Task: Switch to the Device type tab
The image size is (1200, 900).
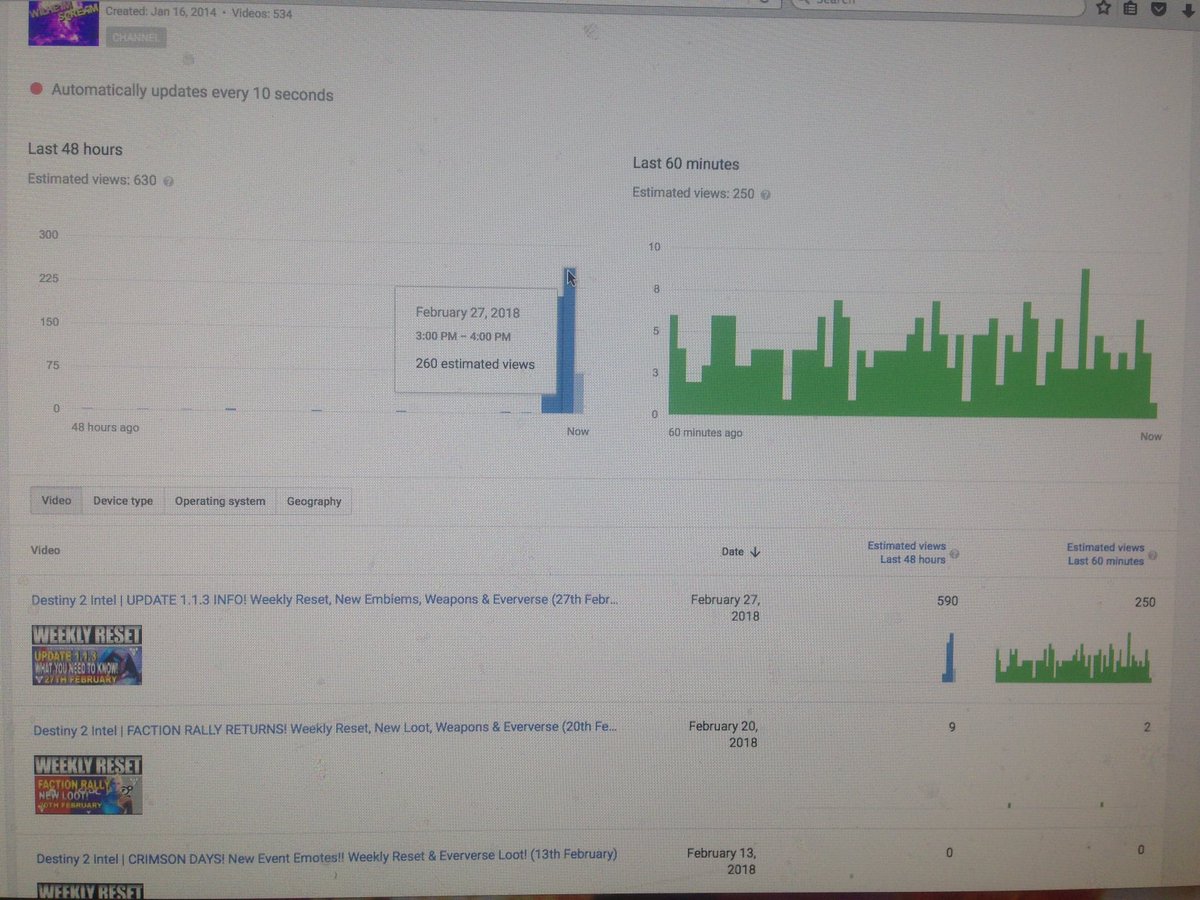Action: (x=123, y=501)
